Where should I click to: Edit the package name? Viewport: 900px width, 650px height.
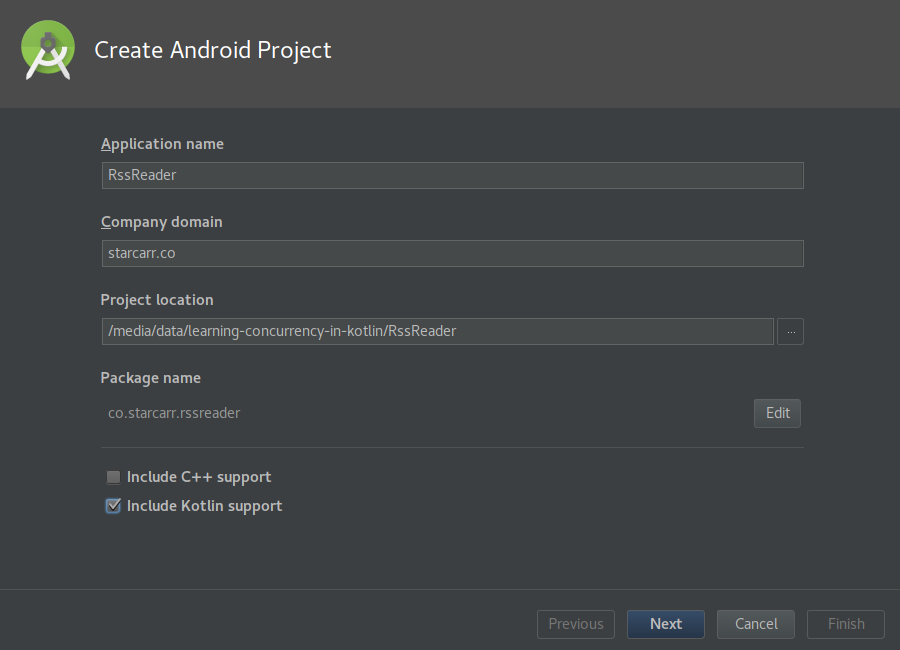pyautogui.click(x=777, y=413)
